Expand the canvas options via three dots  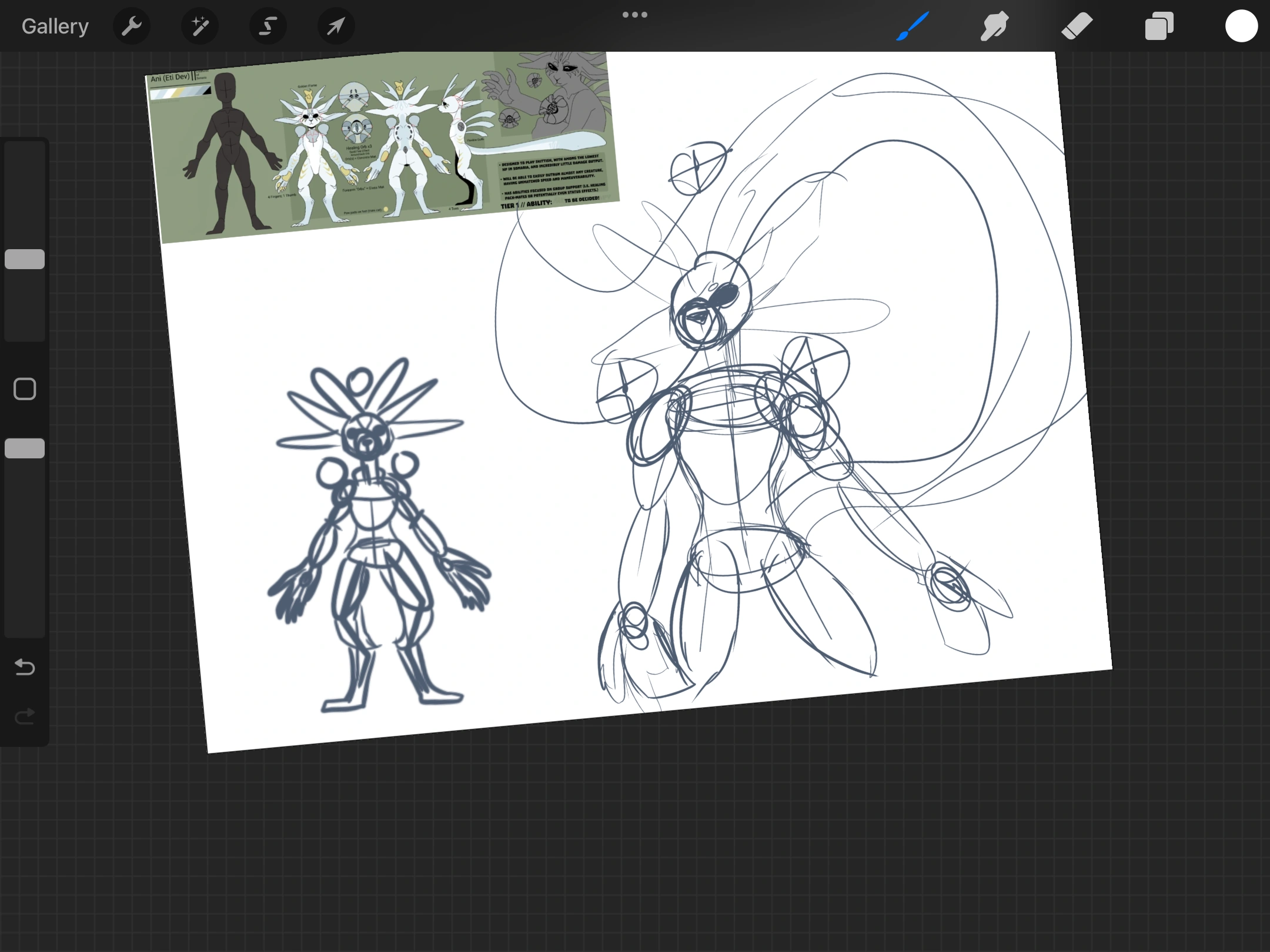point(635,14)
